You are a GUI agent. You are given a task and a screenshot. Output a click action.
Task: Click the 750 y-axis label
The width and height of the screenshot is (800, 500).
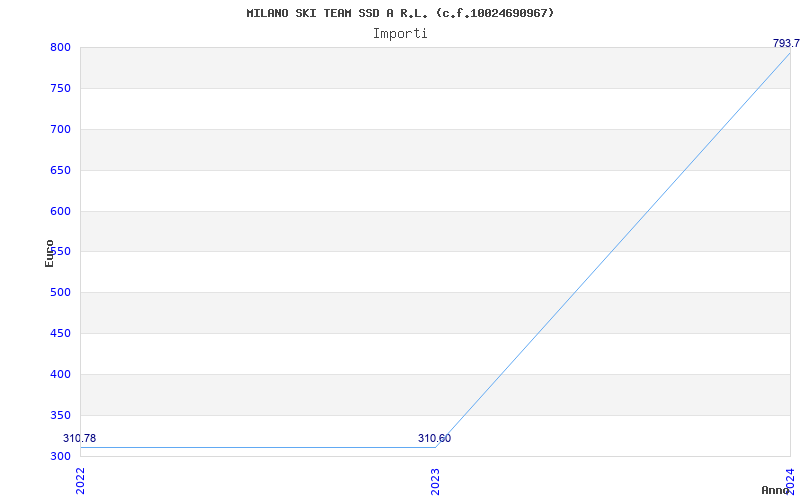(60, 88)
